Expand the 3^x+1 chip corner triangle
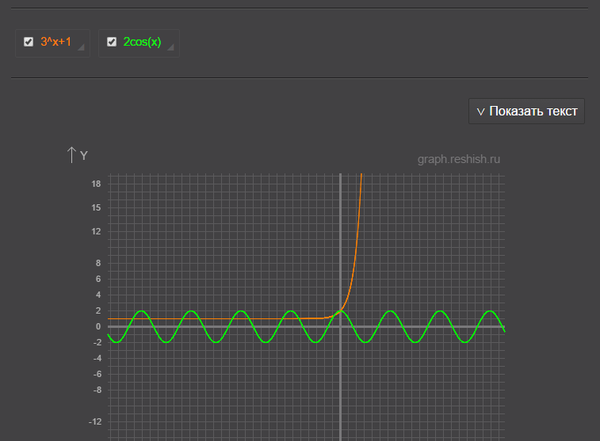This screenshot has width=600, height=441. pyautogui.click(x=82, y=48)
